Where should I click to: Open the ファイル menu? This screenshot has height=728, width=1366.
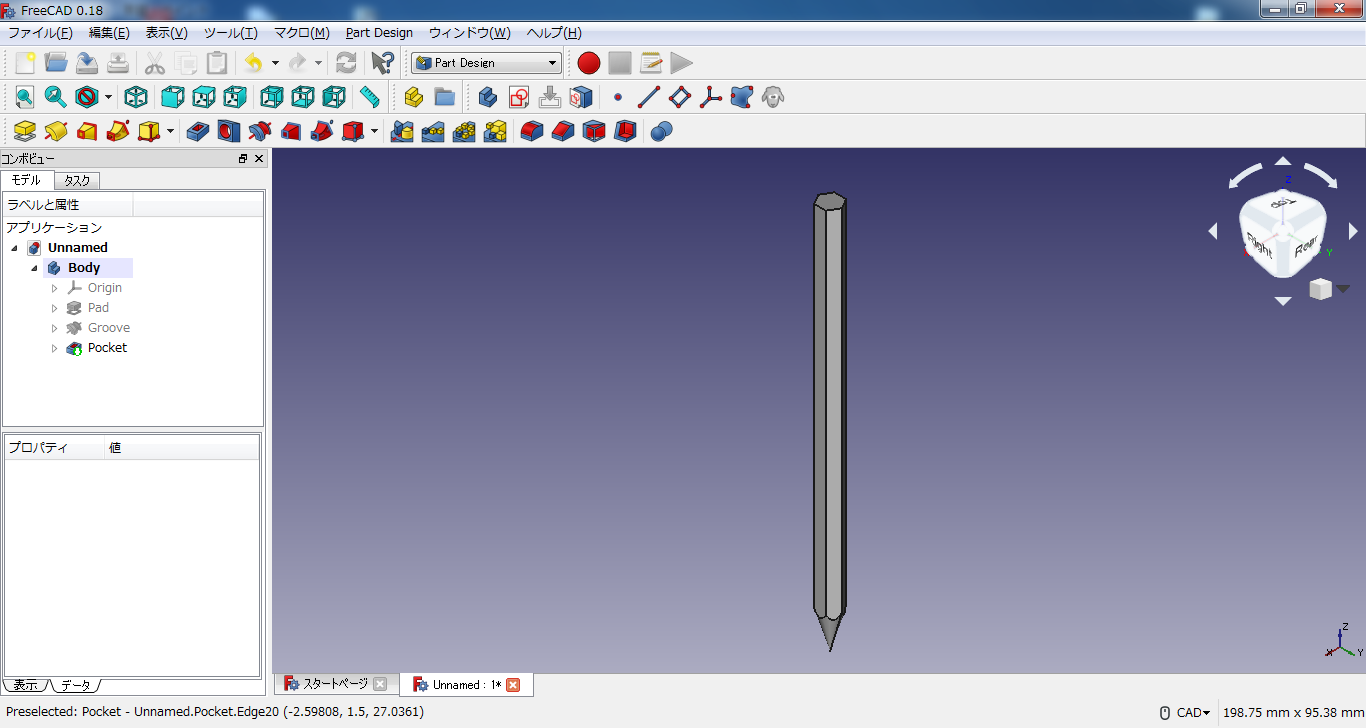point(40,33)
